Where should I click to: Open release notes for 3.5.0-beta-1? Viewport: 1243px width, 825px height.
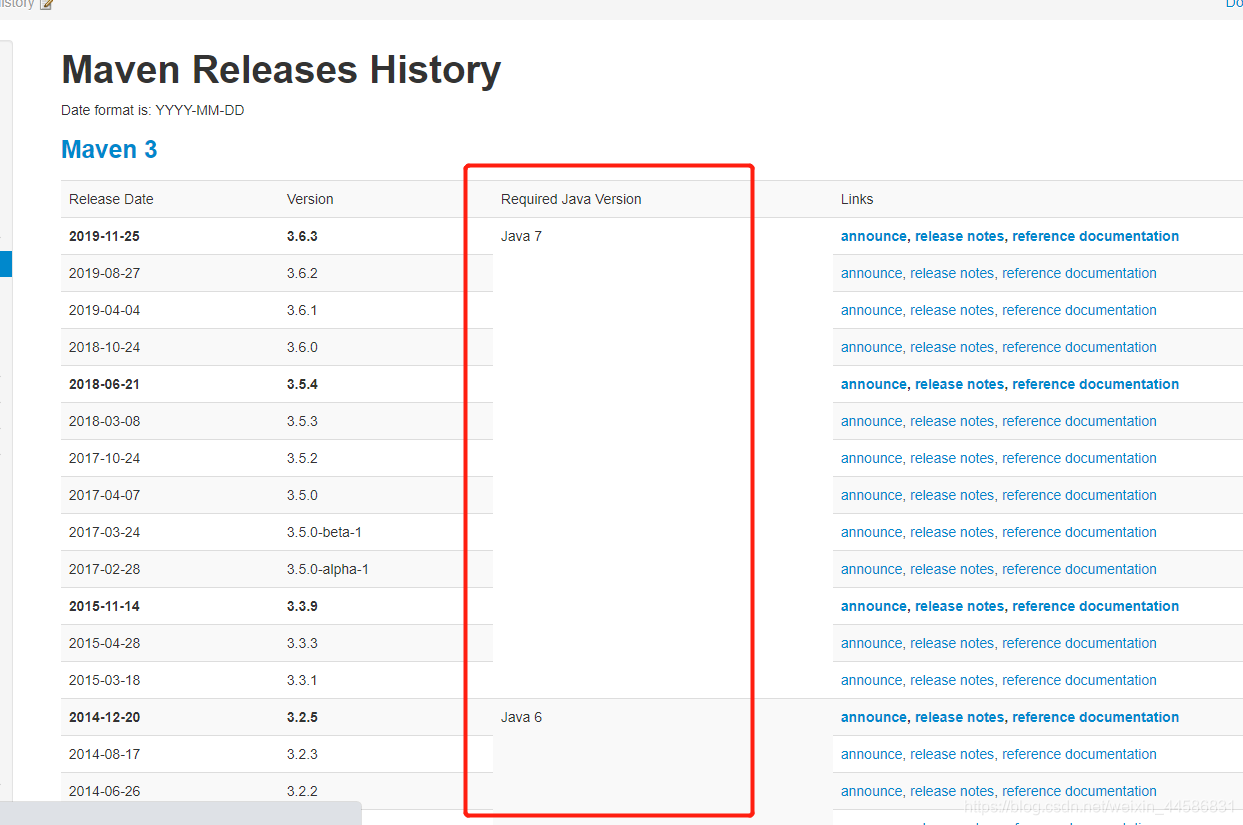pyautogui.click(x=952, y=533)
